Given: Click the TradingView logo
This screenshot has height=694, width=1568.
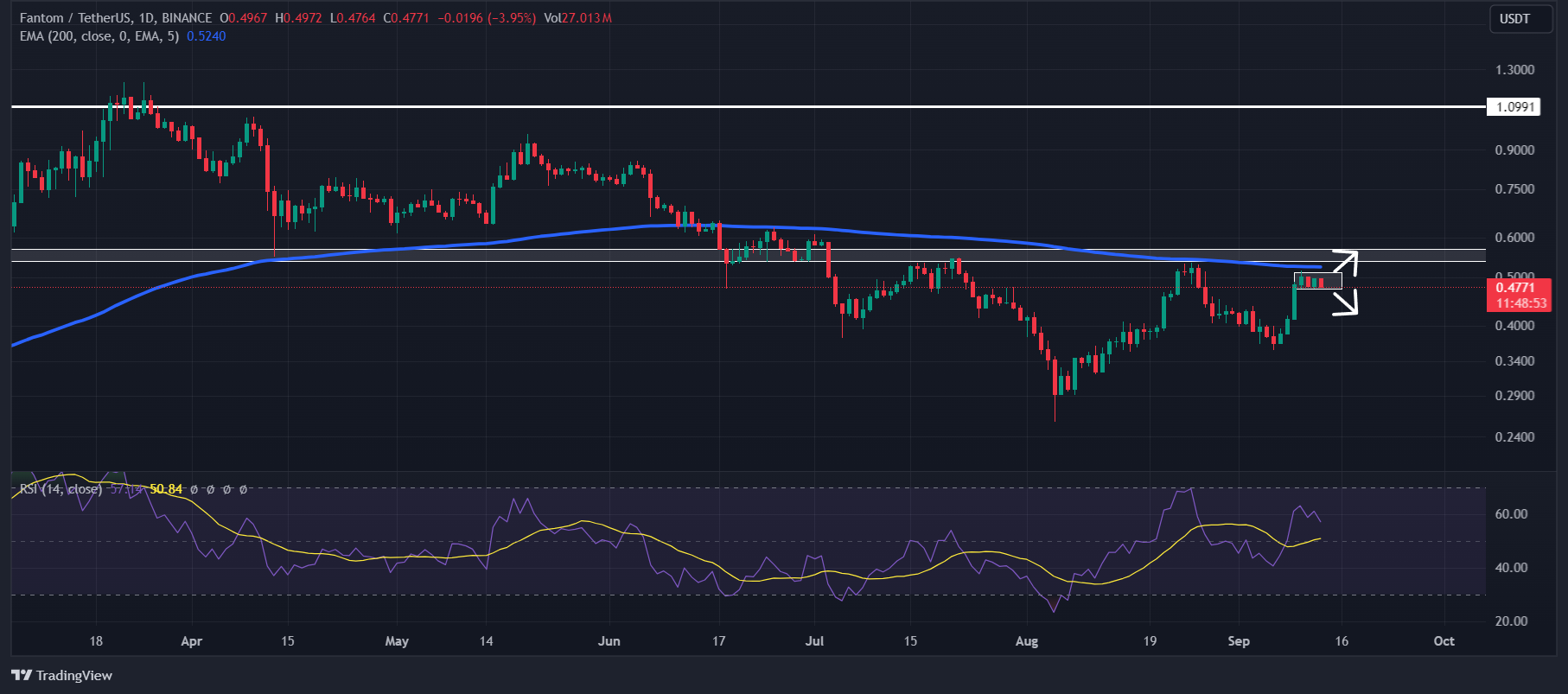Looking at the screenshot, I should pyautogui.click(x=61, y=675).
